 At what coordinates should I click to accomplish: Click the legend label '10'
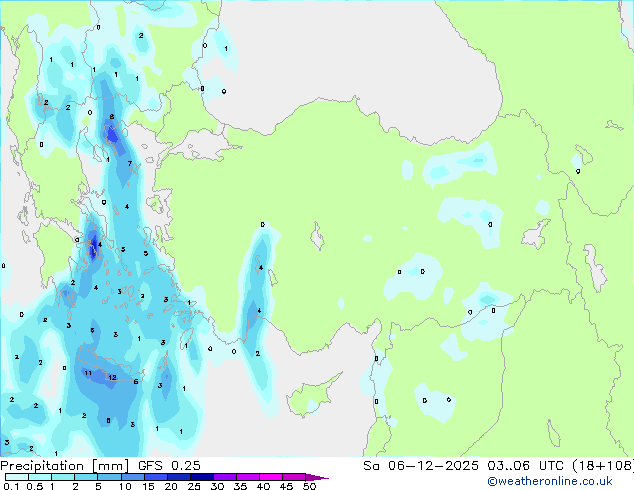pyautogui.click(x=125, y=486)
